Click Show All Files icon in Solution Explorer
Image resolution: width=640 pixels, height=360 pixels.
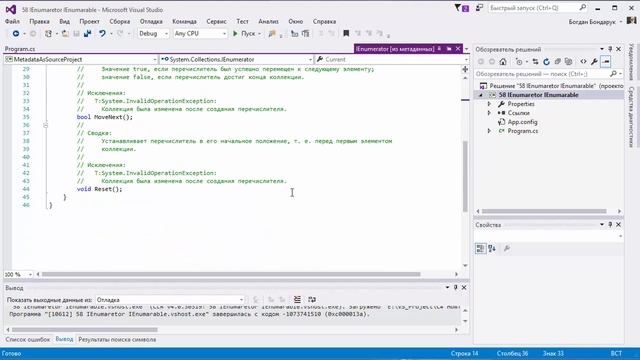tap(568, 62)
